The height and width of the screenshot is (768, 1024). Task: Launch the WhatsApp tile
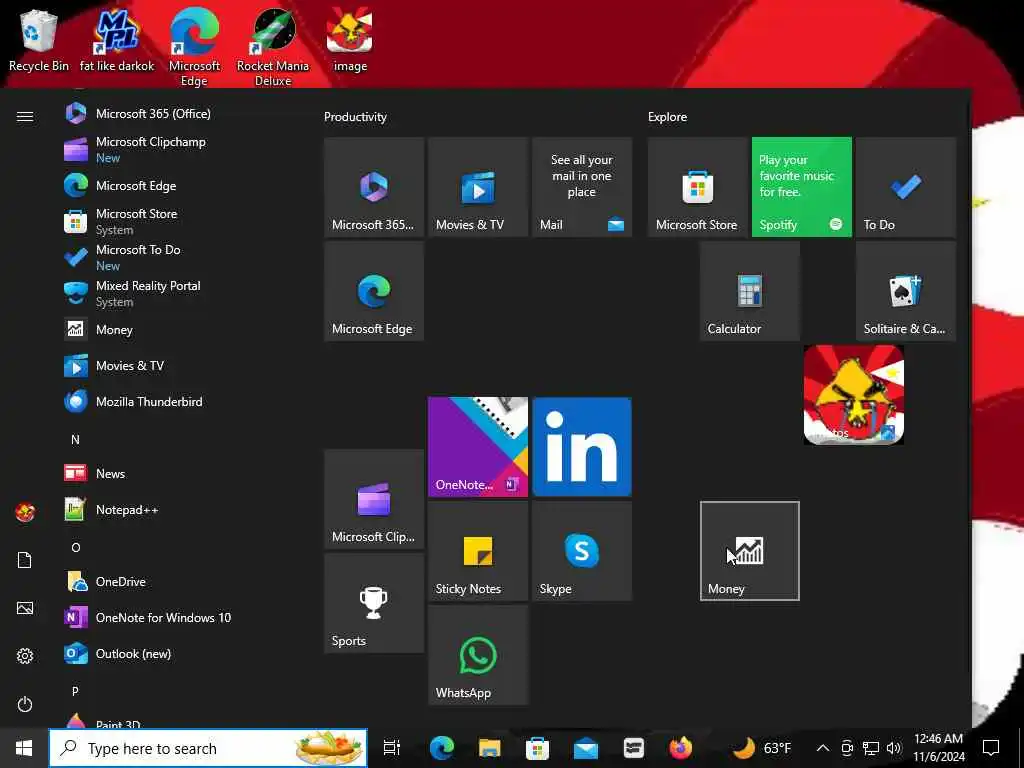477,655
